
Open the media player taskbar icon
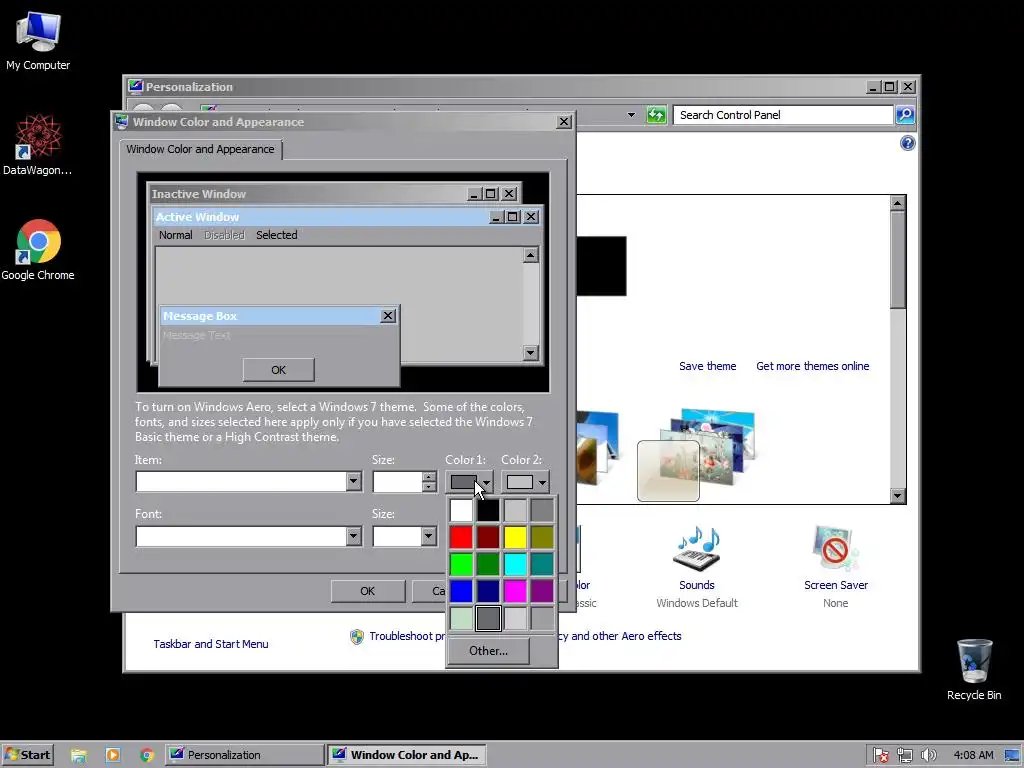coord(113,755)
